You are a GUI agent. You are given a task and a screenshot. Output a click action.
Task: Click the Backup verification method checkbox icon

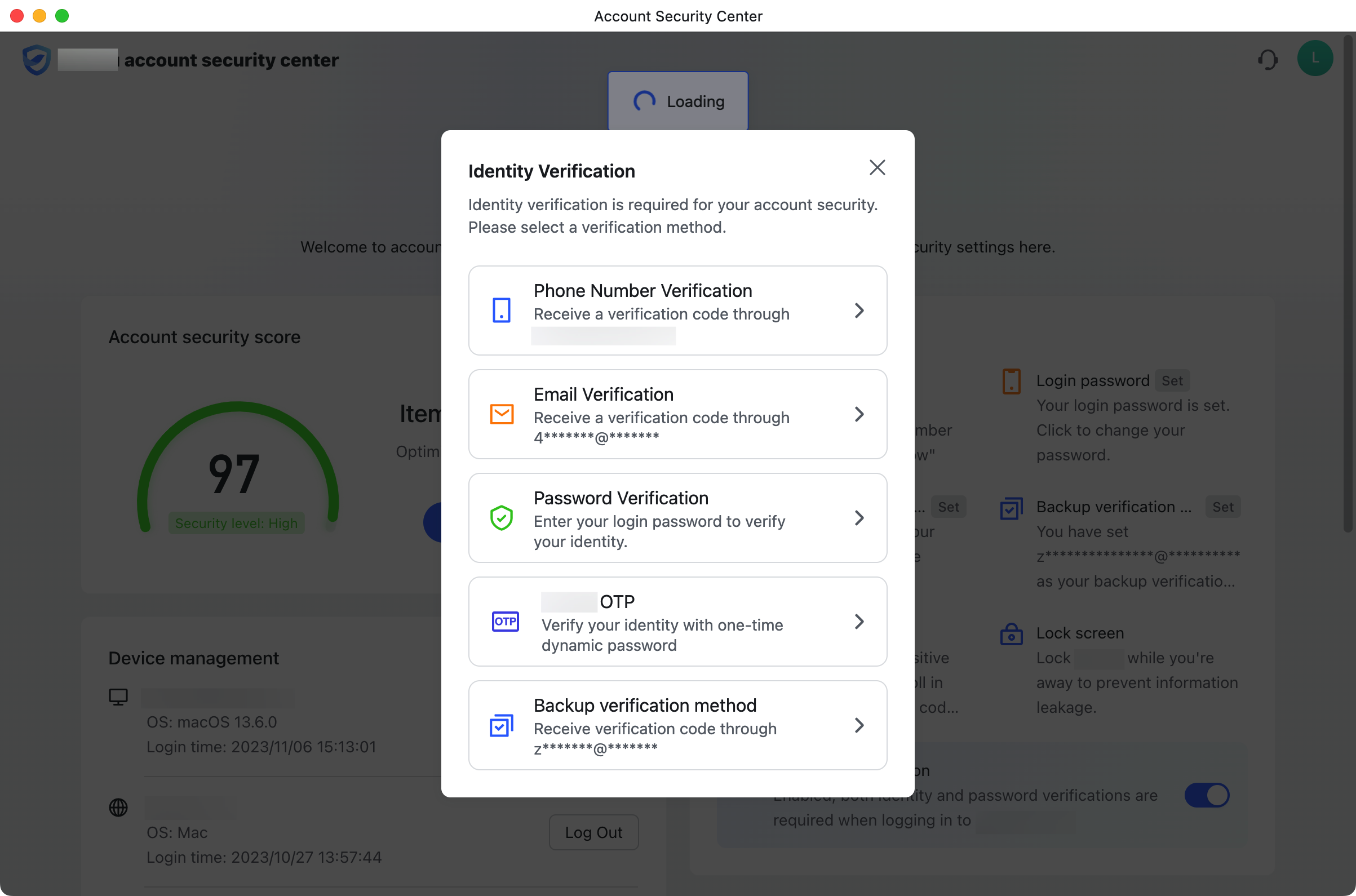[501, 725]
